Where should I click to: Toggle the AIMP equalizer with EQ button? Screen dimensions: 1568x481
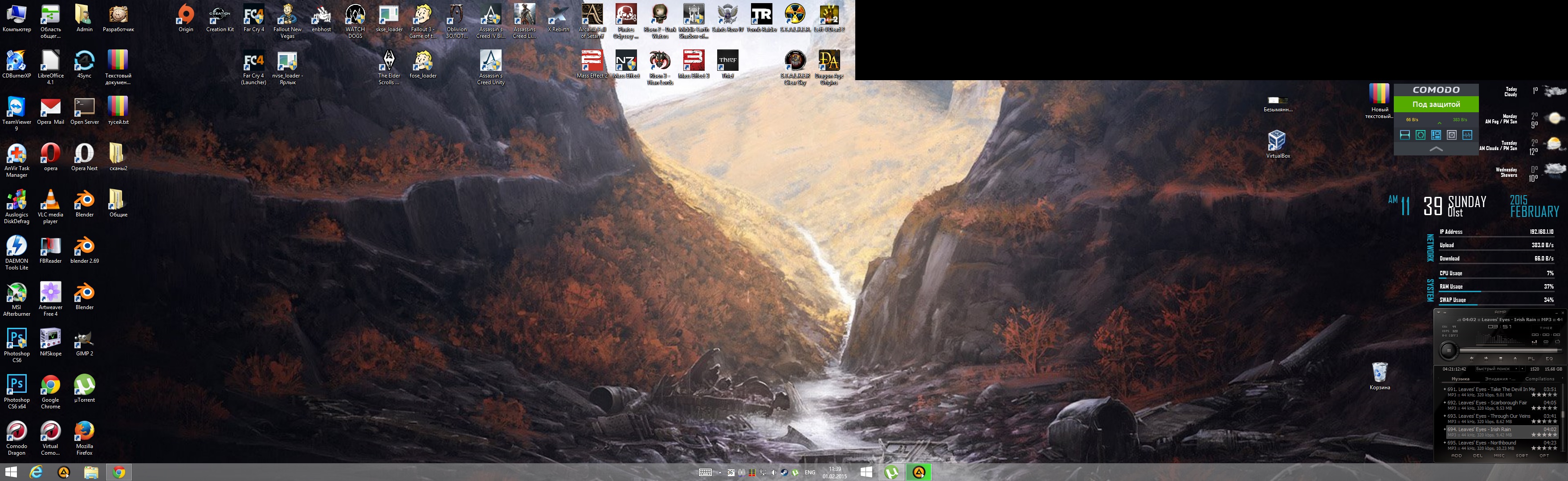[1549, 359]
